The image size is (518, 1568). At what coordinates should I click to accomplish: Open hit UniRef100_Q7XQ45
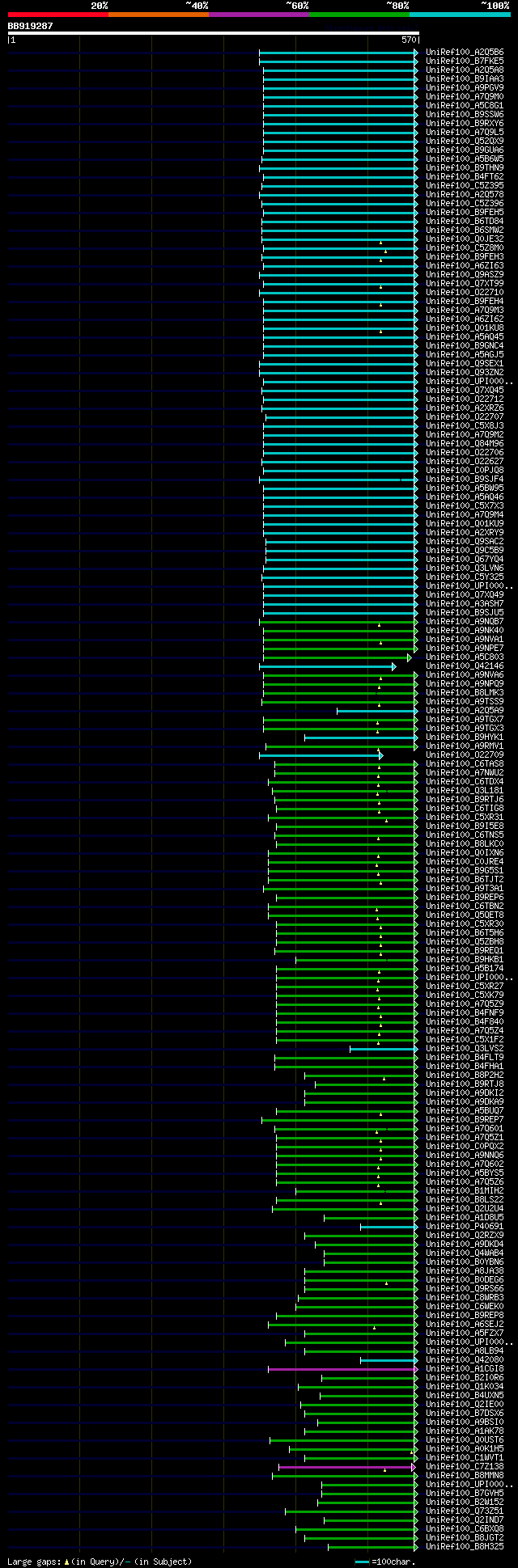pyautogui.click(x=465, y=391)
